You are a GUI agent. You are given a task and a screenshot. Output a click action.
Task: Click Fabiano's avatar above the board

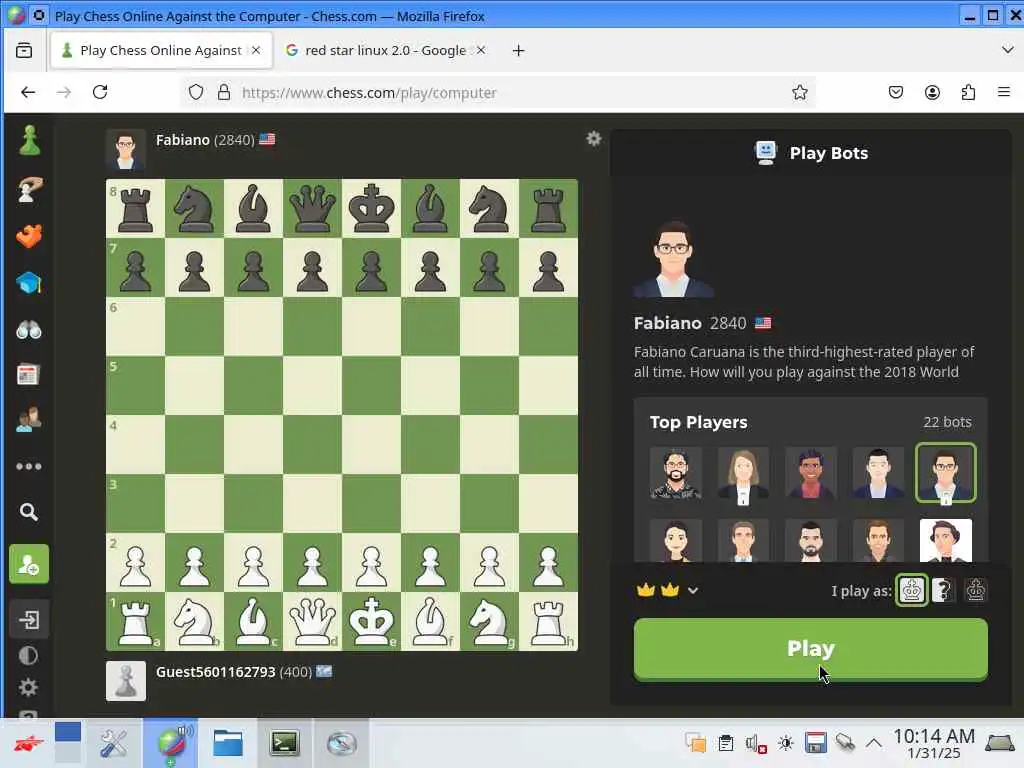(x=125, y=150)
